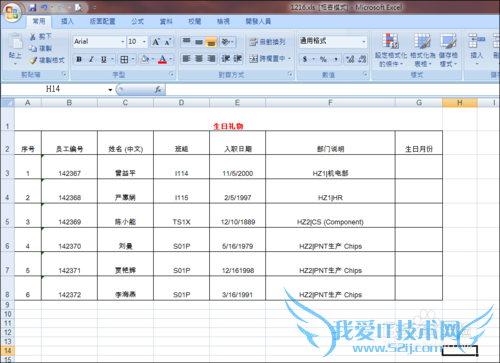Open the 檢視 (View) tab

click(223, 21)
